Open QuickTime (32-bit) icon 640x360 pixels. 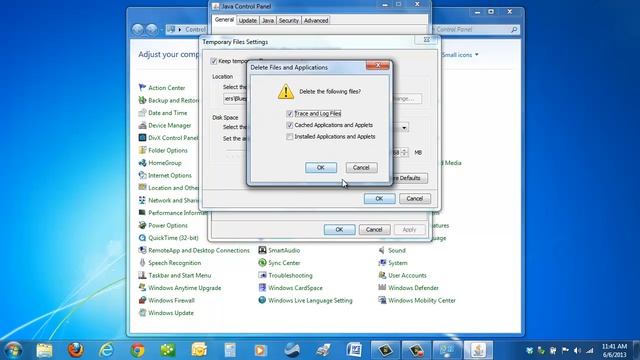tap(142, 238)
